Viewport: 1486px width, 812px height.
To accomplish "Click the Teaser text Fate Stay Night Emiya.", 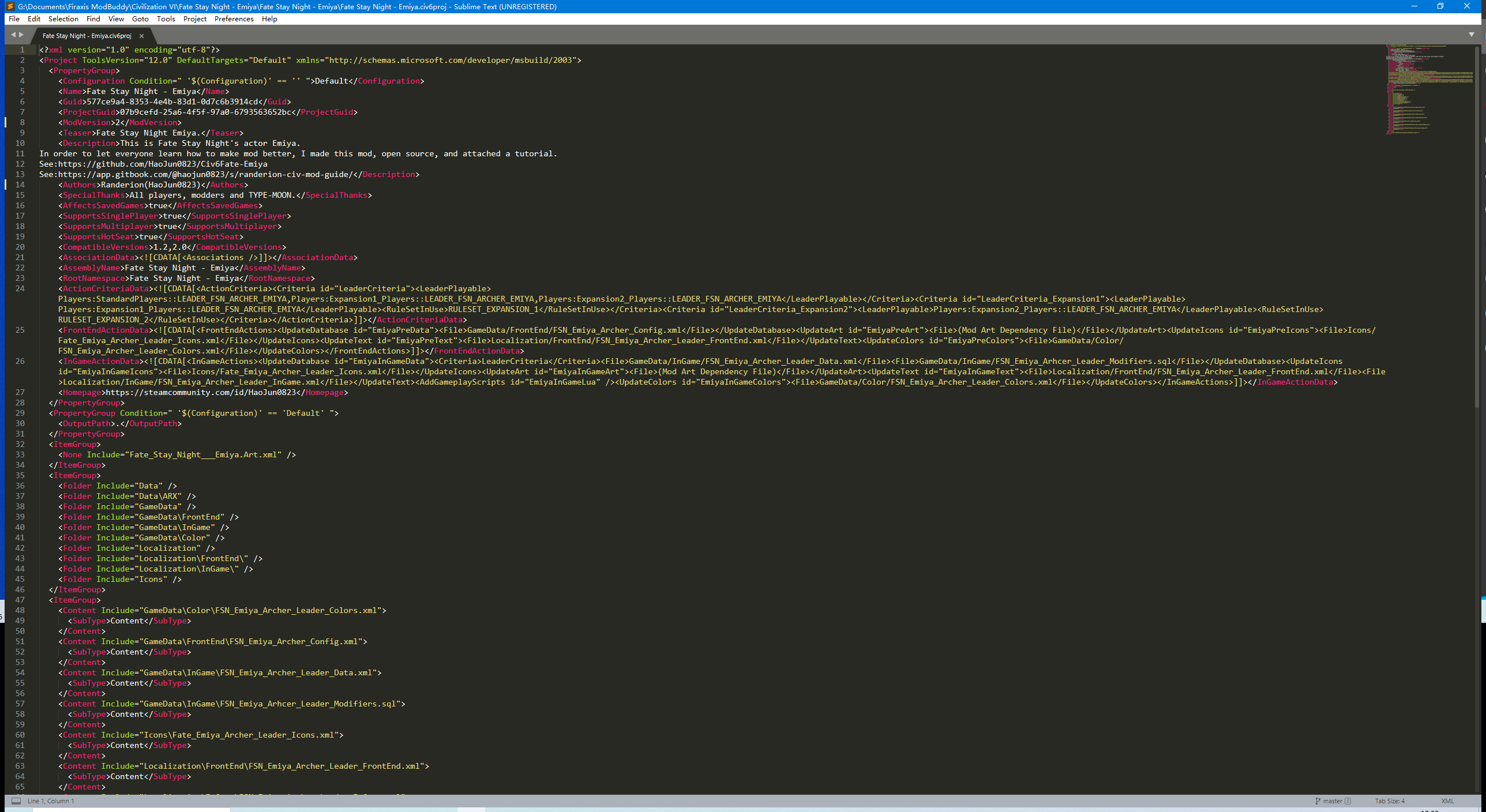I will pyautogui.click(x=148, y=133).
